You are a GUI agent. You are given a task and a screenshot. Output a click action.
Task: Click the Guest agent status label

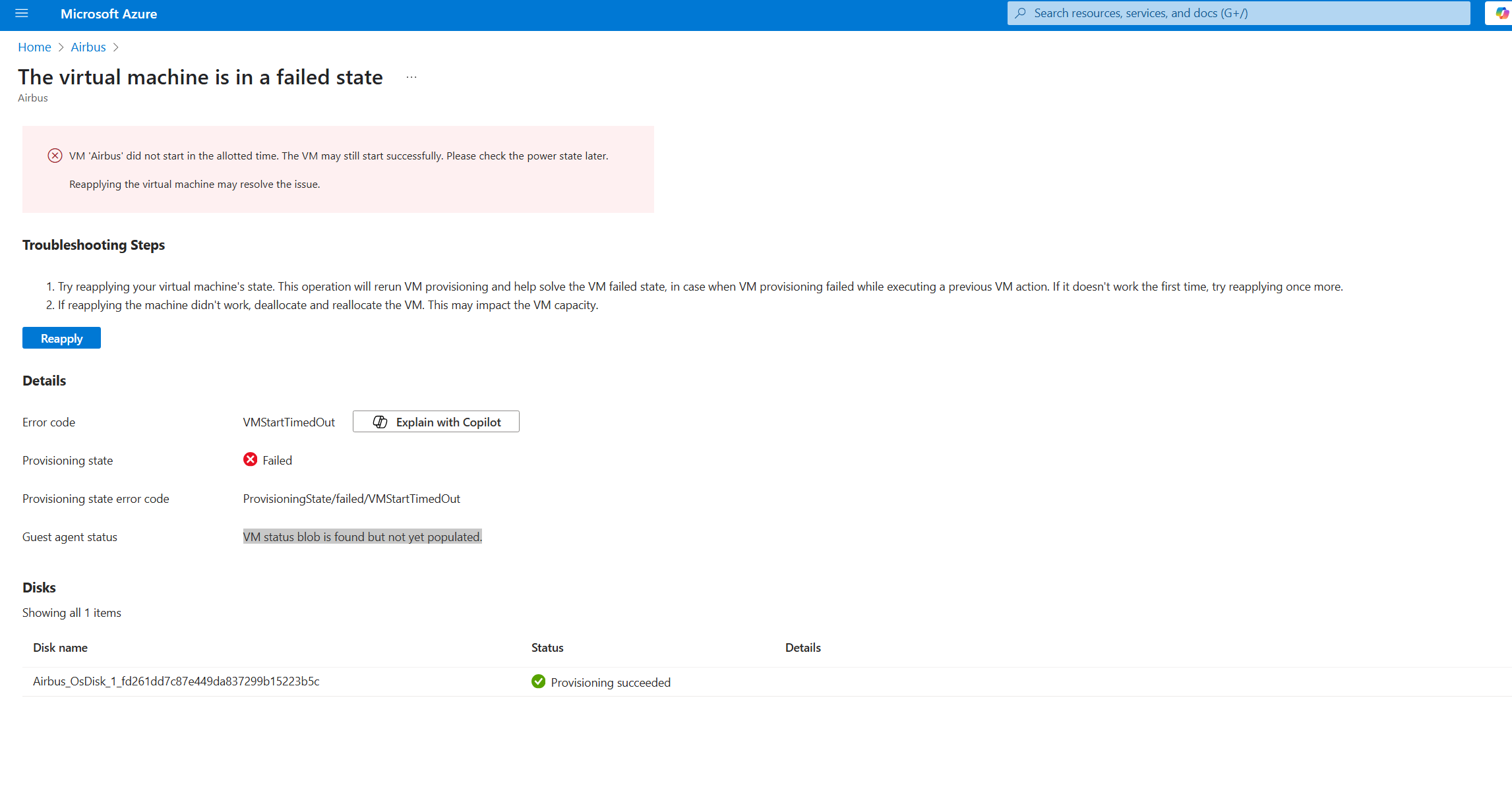(x=70, y=536)
